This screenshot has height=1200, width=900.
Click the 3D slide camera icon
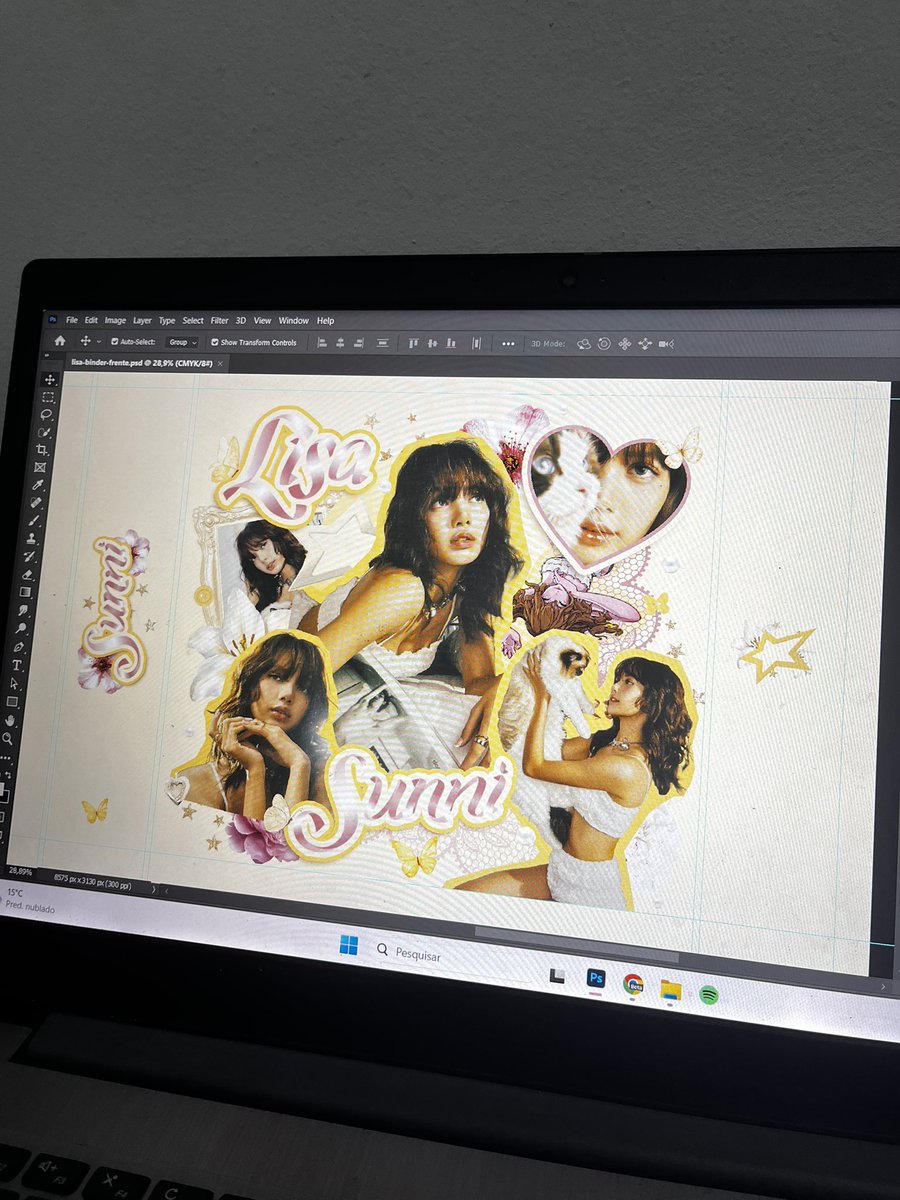(x=645, y=344)
